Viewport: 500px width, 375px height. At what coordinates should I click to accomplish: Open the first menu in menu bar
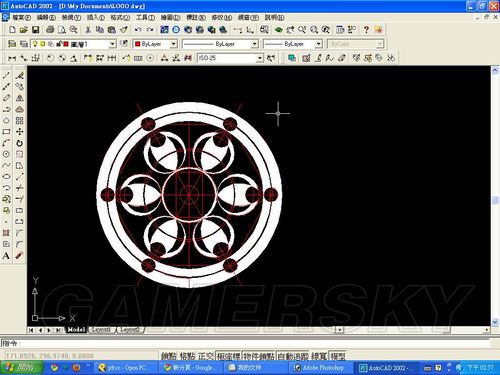click(21, 17)
